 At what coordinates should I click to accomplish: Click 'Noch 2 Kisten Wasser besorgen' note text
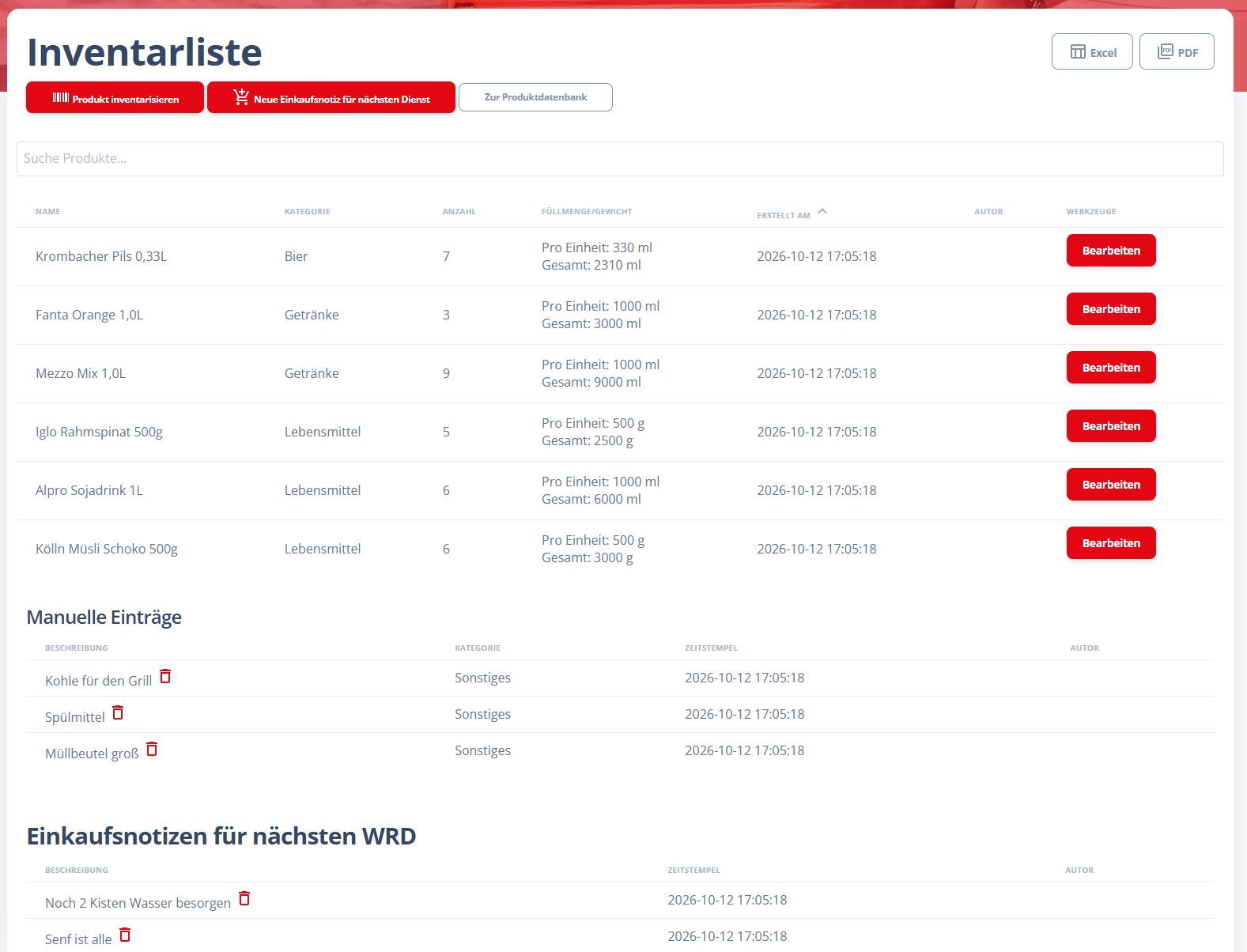coord(138,903)
